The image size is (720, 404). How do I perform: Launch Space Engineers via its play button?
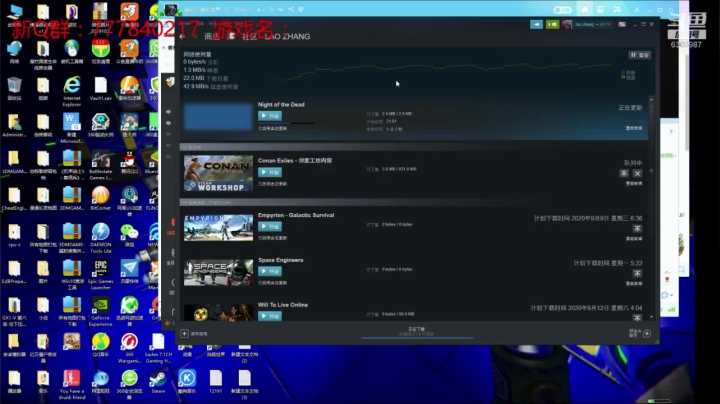tap(270, 271)
